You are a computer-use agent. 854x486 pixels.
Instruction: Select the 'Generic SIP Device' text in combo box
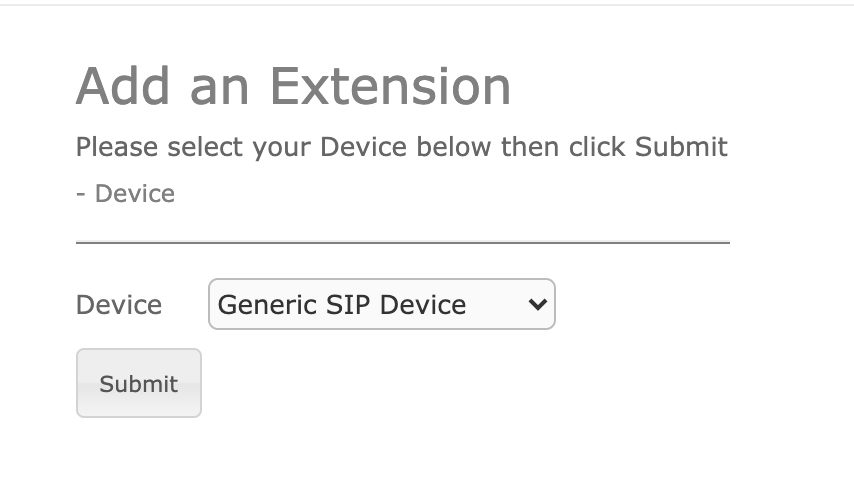pyautogui.click(x=342, y=305)
